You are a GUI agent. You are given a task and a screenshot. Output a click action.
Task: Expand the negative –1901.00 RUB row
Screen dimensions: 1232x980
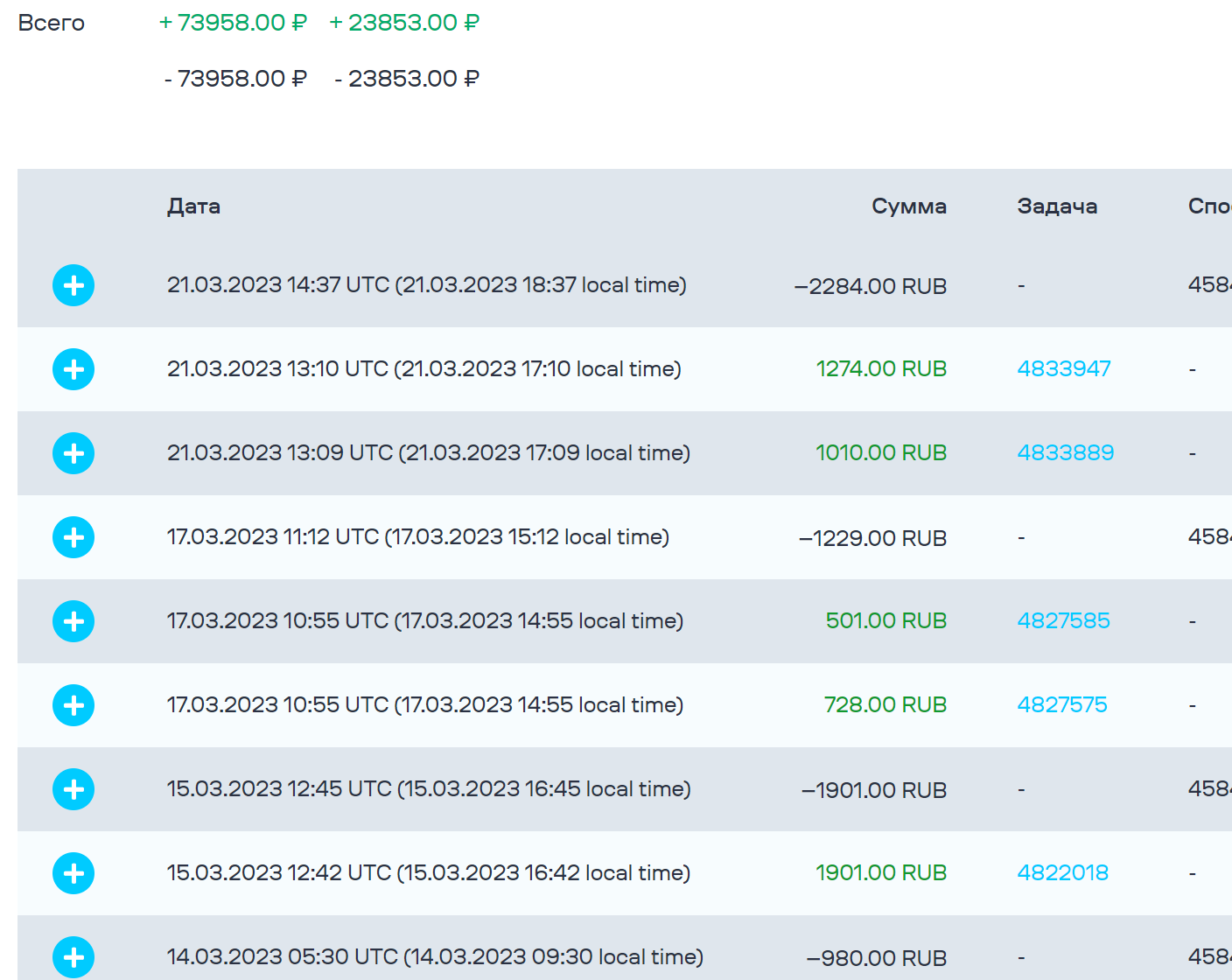pos(73,789)
